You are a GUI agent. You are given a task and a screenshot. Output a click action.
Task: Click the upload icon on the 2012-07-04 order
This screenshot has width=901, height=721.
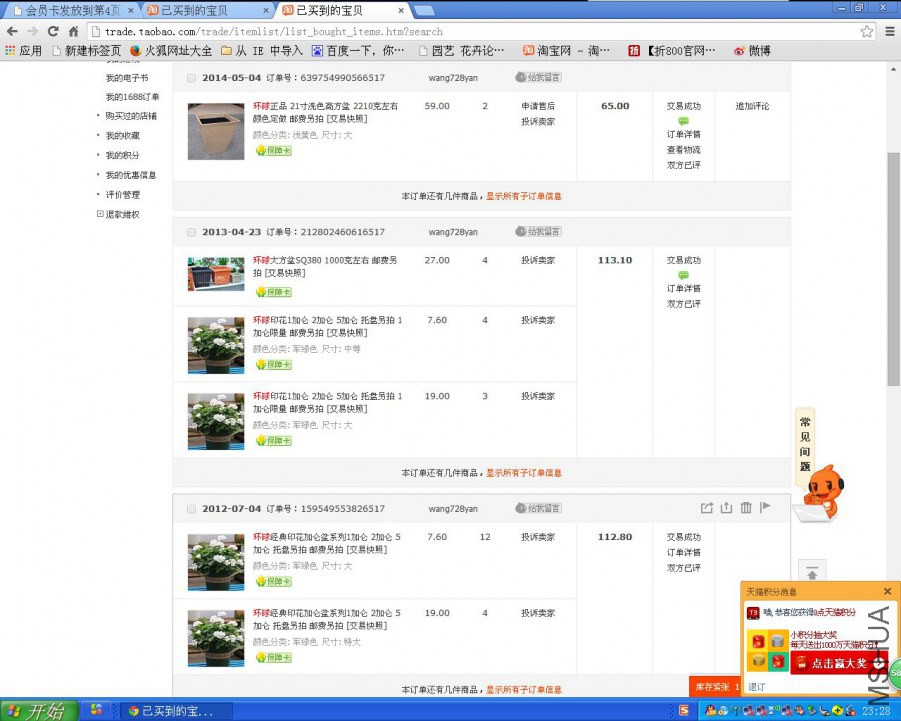(x=727, y=508)
